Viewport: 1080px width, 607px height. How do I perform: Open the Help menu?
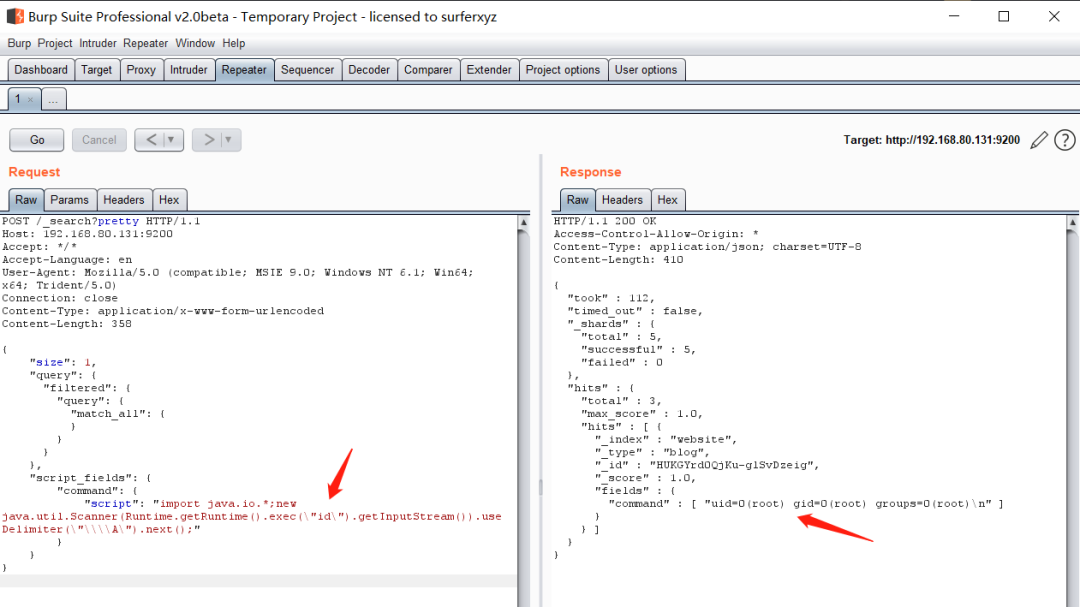pos(233,43)
